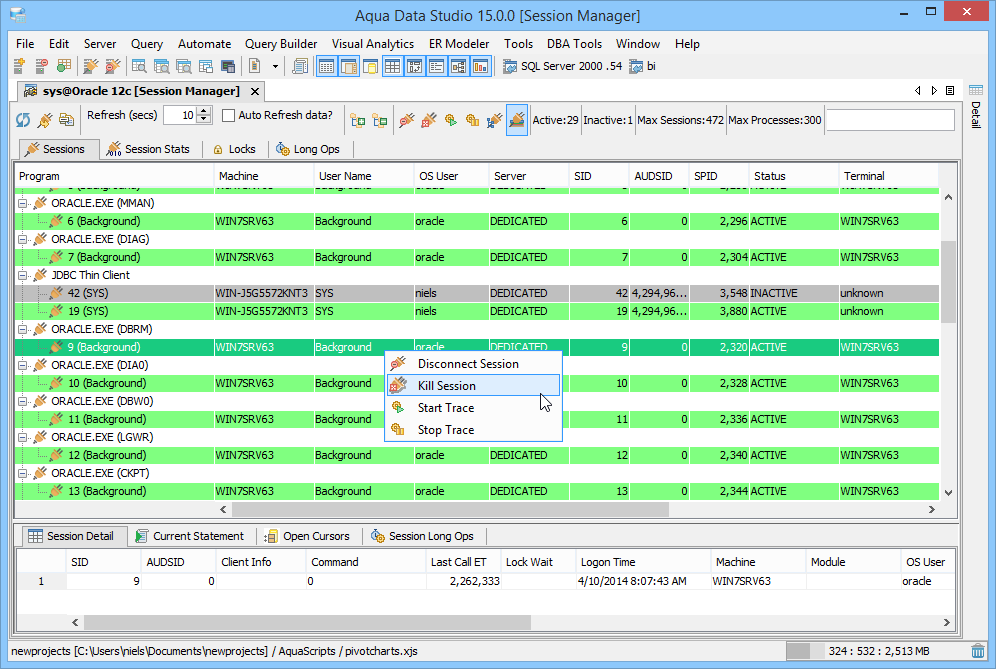Click the bi connection button
The image size is (996, 669).
(643, 66)
